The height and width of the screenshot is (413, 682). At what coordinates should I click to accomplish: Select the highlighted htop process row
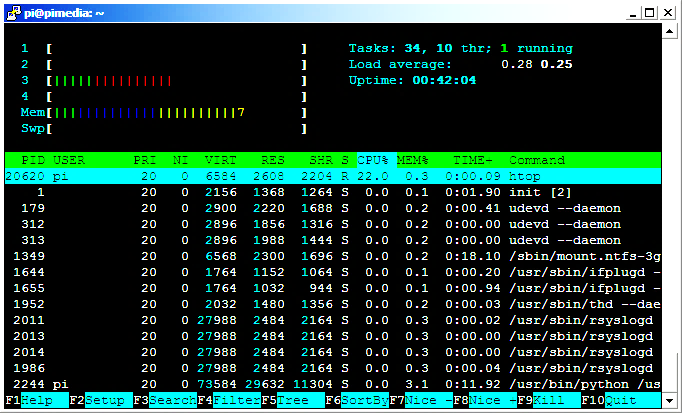pyautogui.click(x=333, y=176)
